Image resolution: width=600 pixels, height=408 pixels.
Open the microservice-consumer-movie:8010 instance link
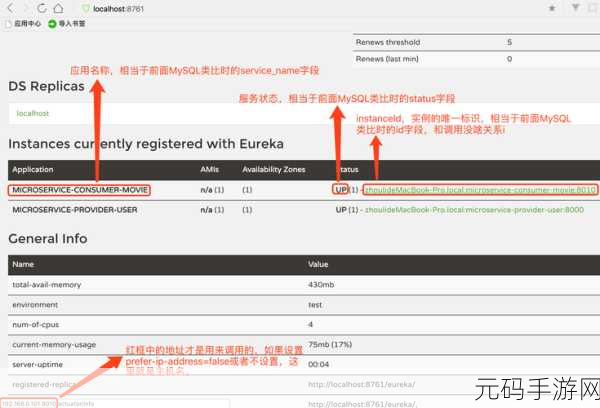coord(480,190)
